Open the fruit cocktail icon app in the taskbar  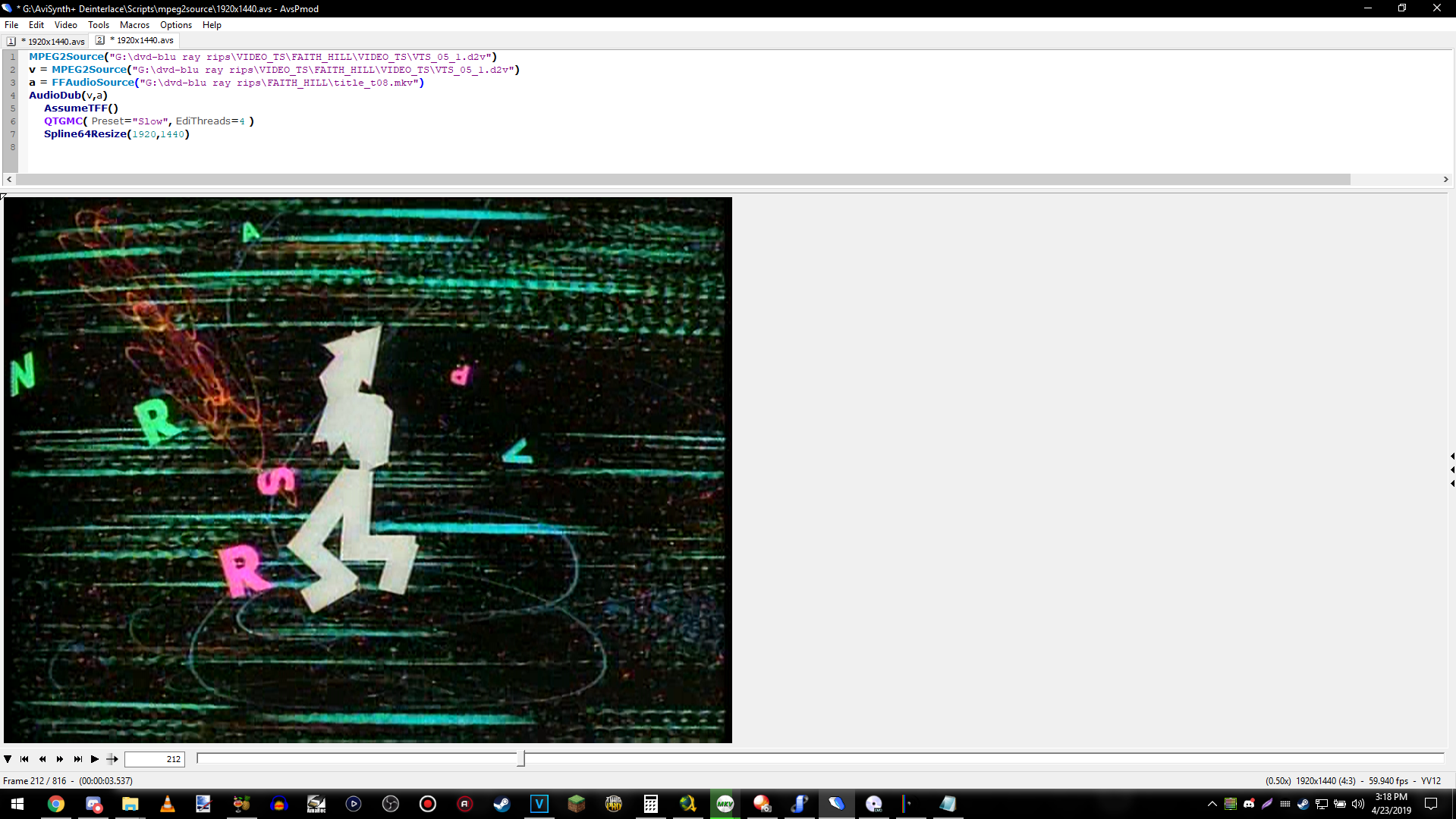click(242, 804)
